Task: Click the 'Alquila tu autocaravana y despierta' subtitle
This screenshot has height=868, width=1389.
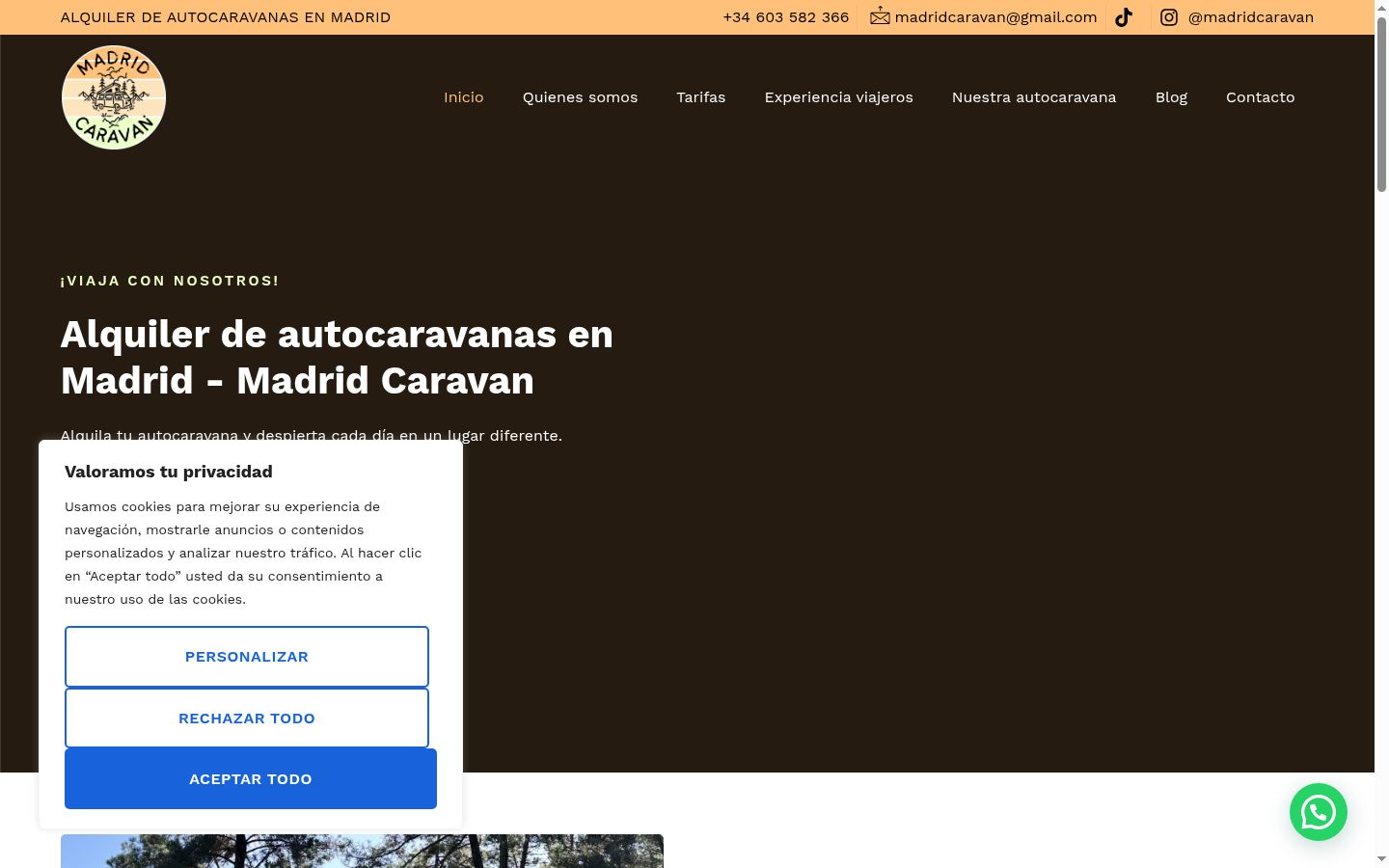Action: click(x=312, y=435)
